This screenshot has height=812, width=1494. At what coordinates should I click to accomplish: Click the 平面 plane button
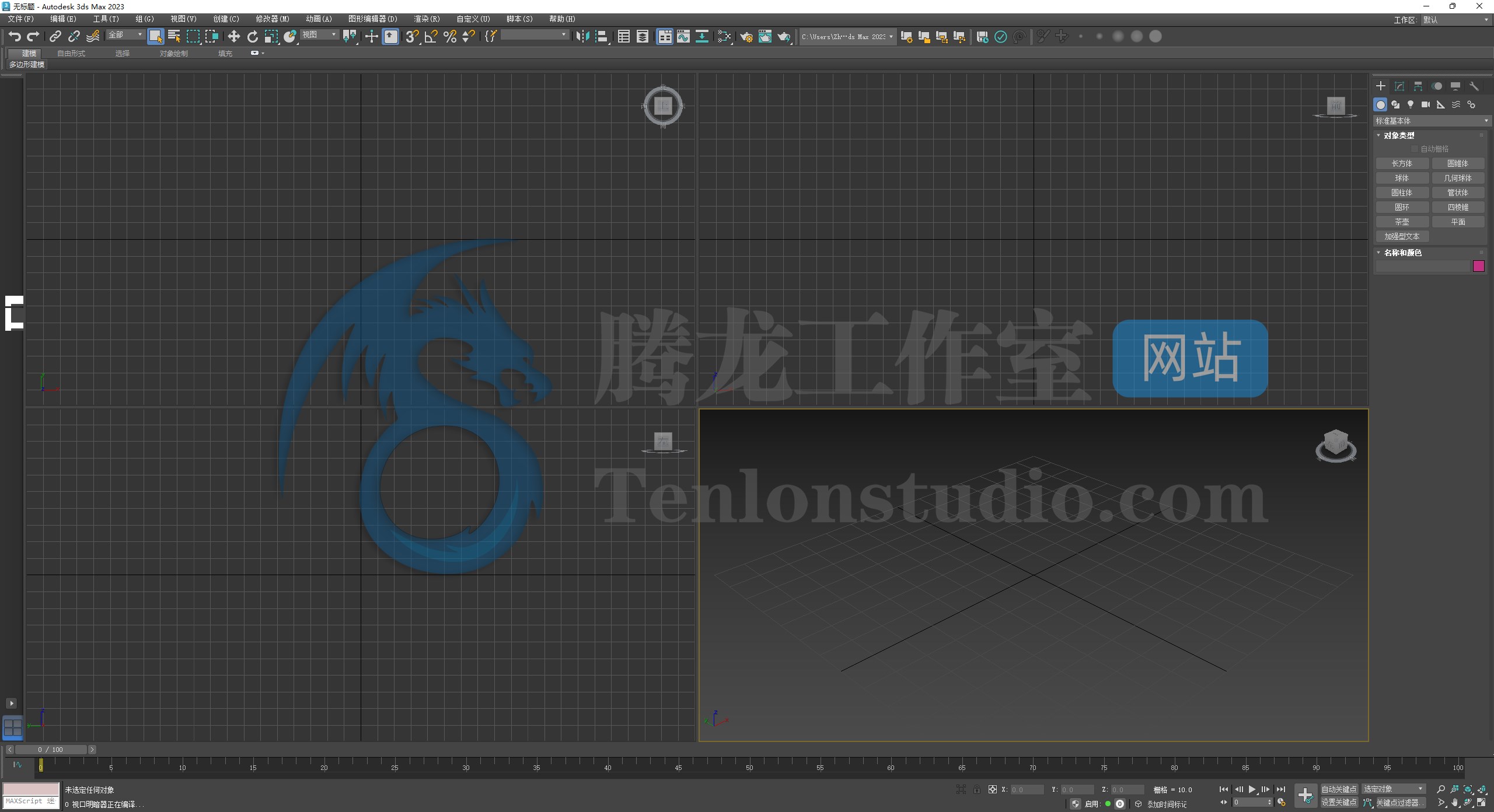[x=1458, y=222]
